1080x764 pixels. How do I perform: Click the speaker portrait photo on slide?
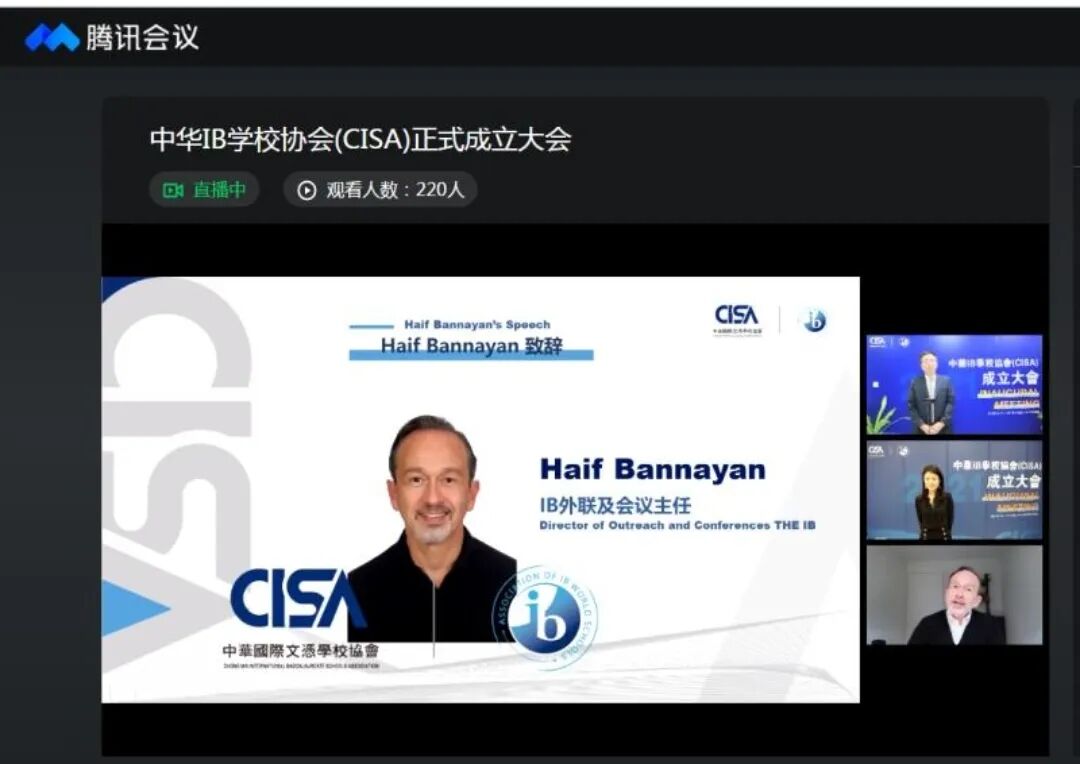tap(432, 528)
